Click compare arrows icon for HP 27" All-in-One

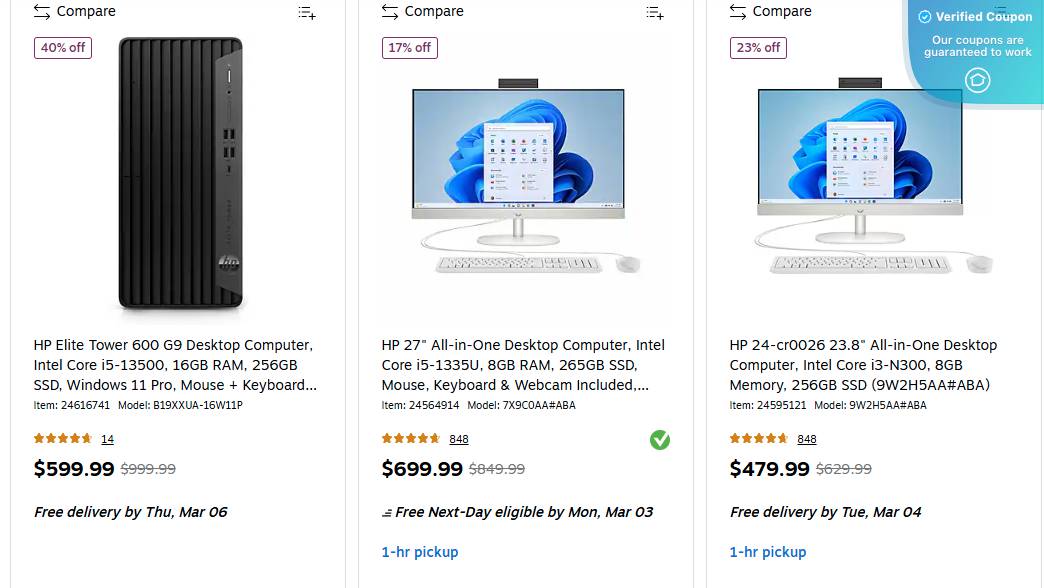coord(390,12)
